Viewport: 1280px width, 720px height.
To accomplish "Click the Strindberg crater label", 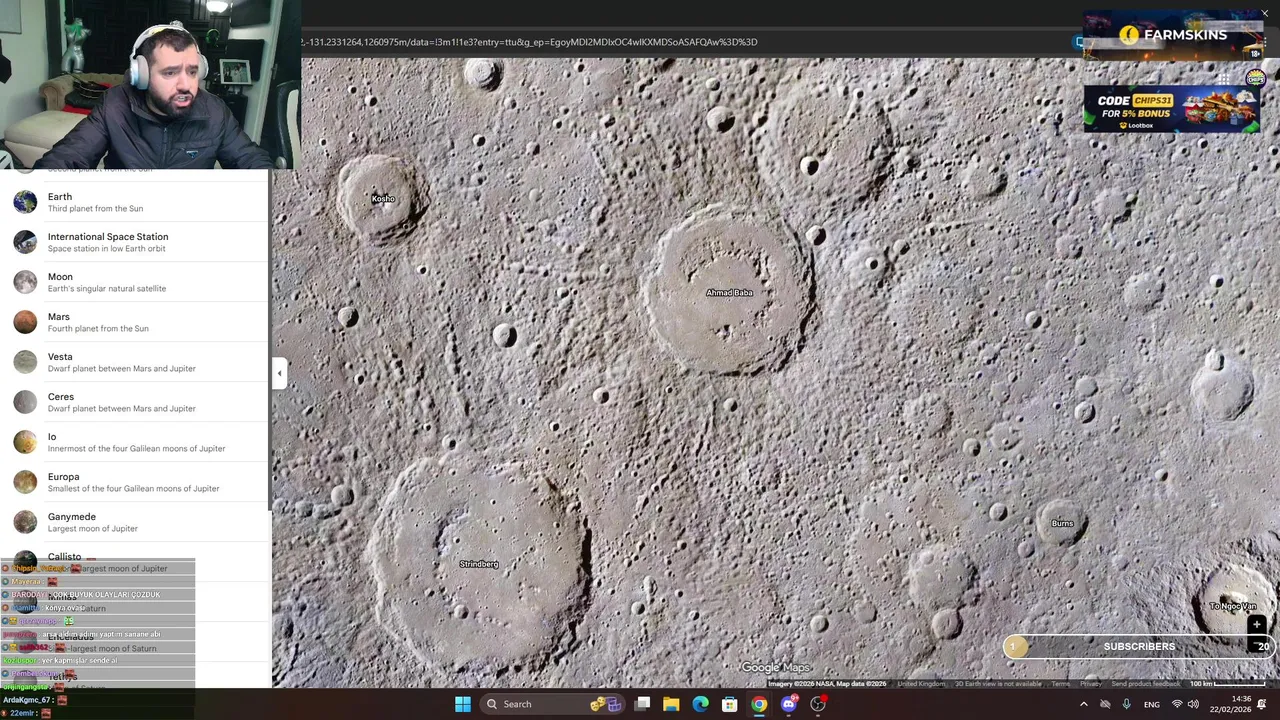I will 478,564.
